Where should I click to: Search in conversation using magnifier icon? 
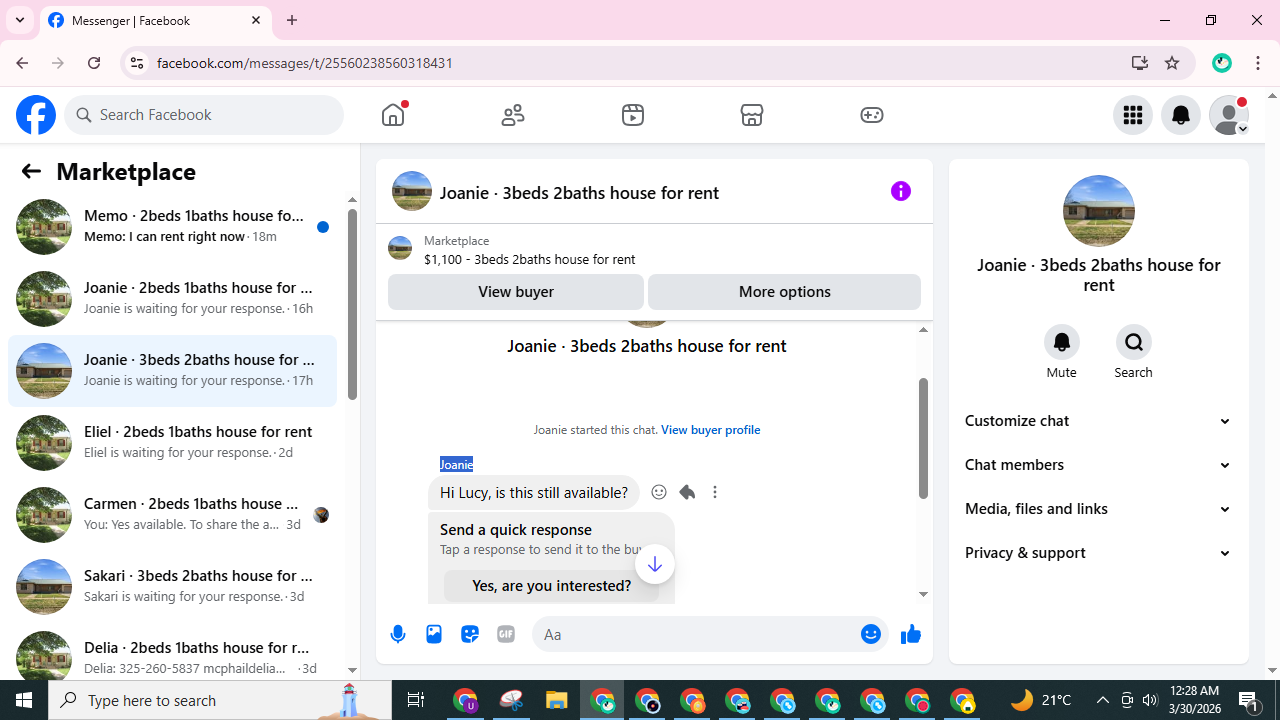pyautogui.click(x=1134, y=342)
